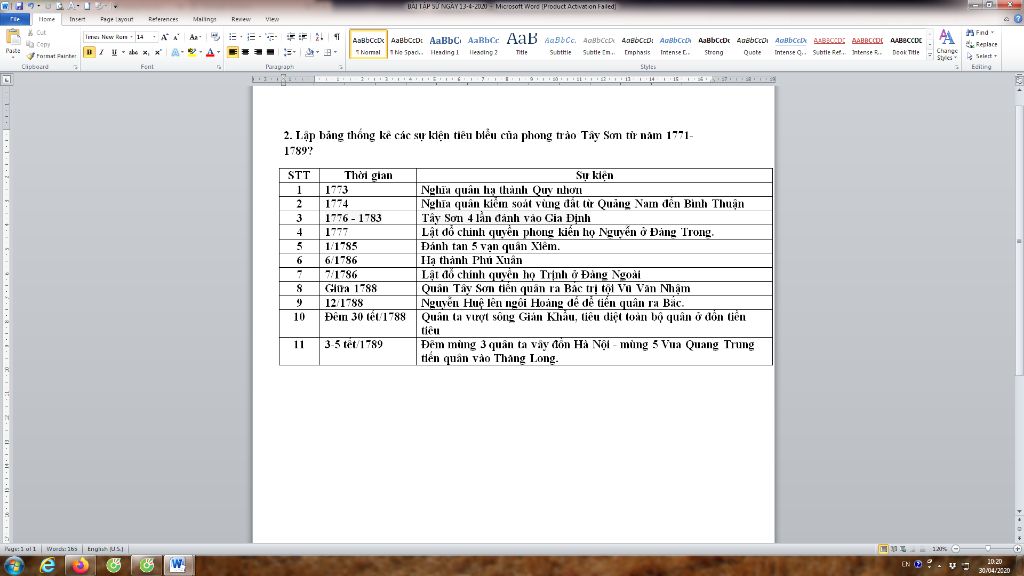Apply the No Spacing style
The width and height of the screenshot is (1024, 576).
(406, 44)
